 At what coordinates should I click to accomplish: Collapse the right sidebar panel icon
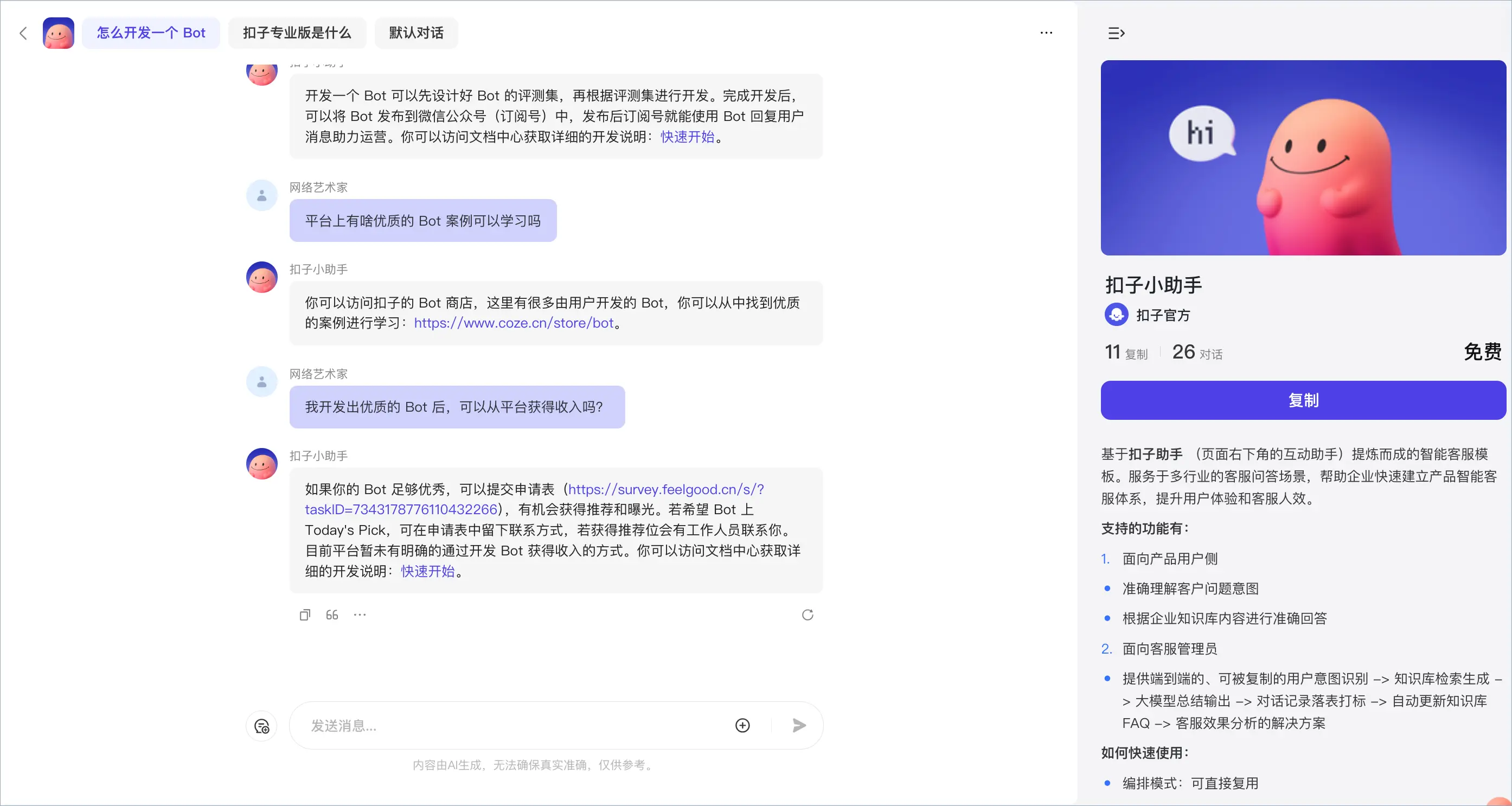tap(1116, 33)
